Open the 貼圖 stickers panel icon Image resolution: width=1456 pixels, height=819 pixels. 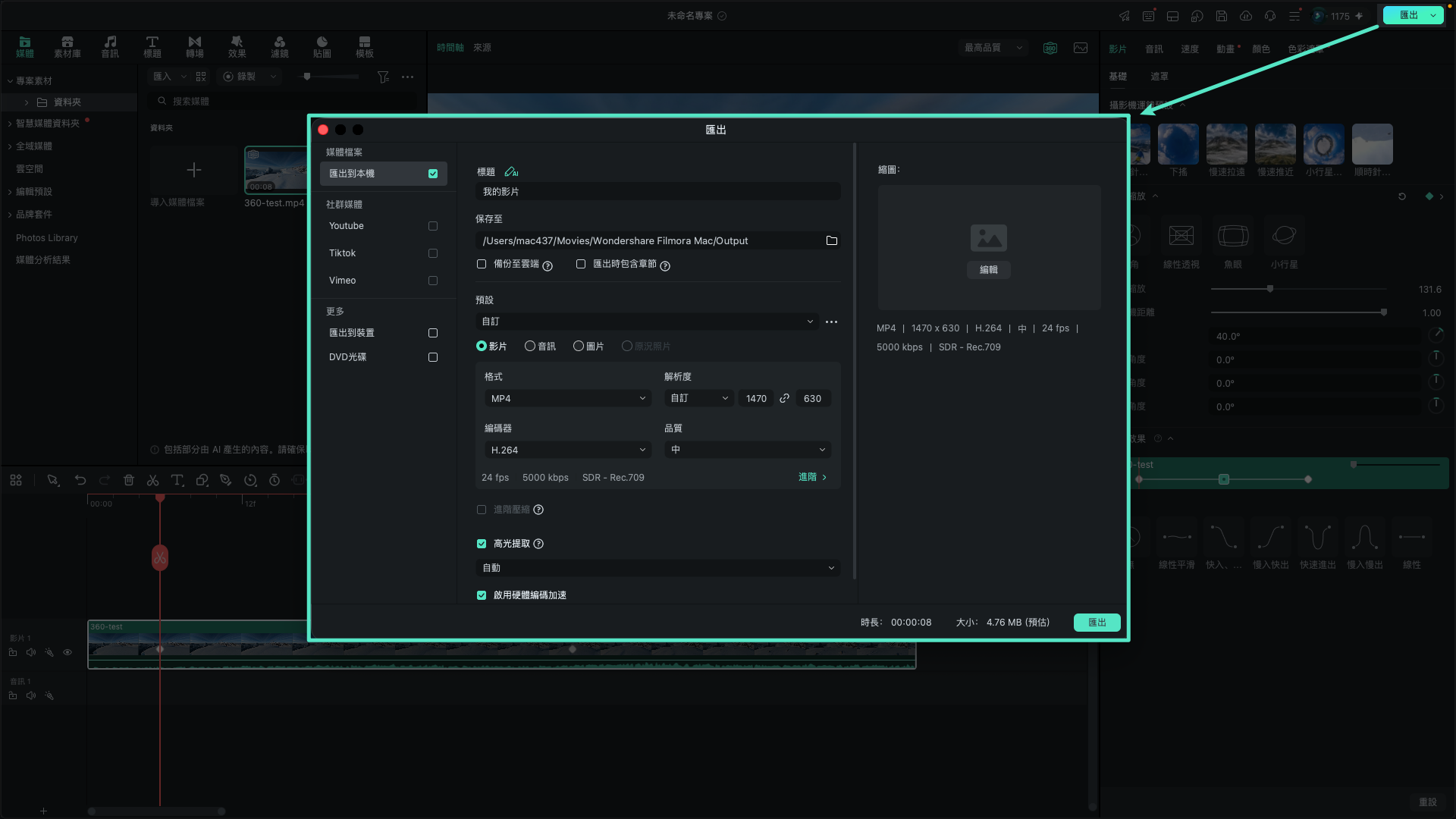[x=322, y=46]
